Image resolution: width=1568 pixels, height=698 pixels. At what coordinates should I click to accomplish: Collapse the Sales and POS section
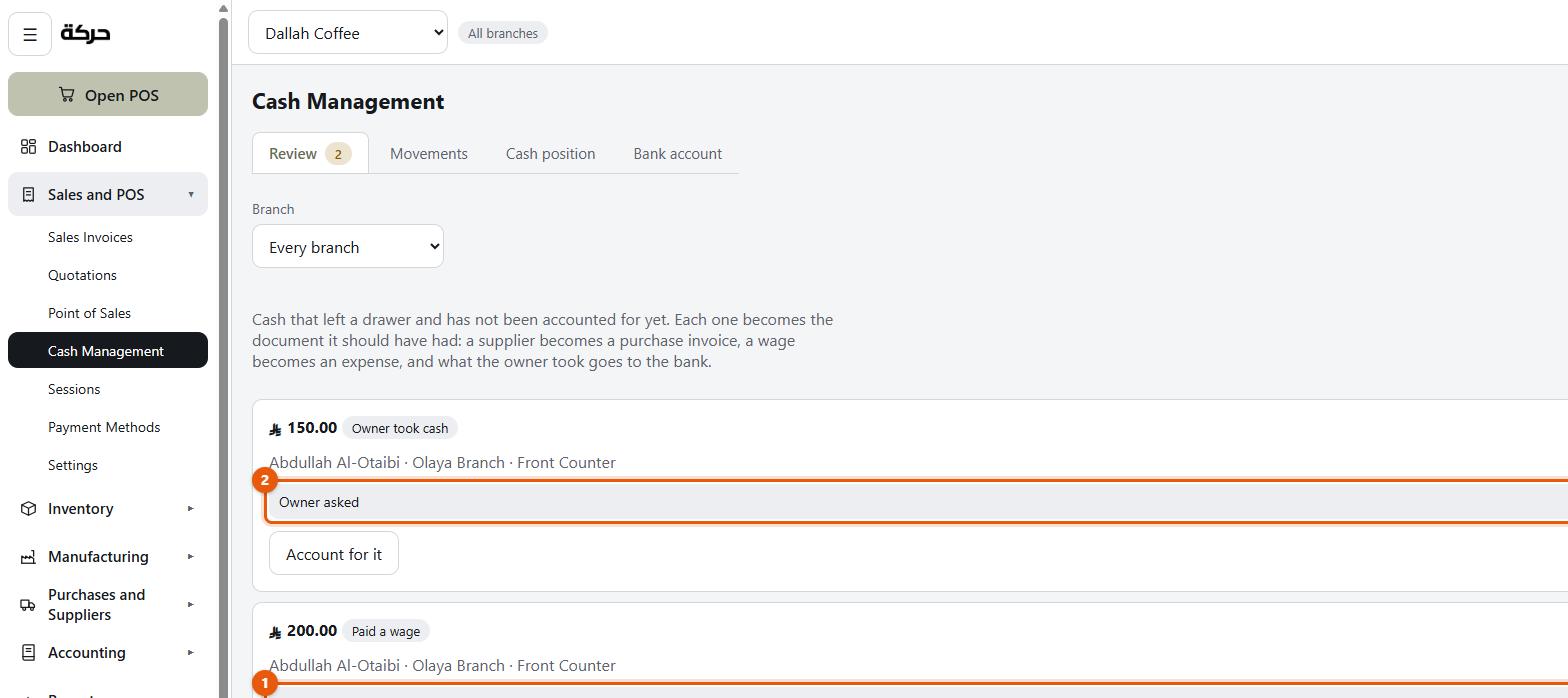pos(191,194)
